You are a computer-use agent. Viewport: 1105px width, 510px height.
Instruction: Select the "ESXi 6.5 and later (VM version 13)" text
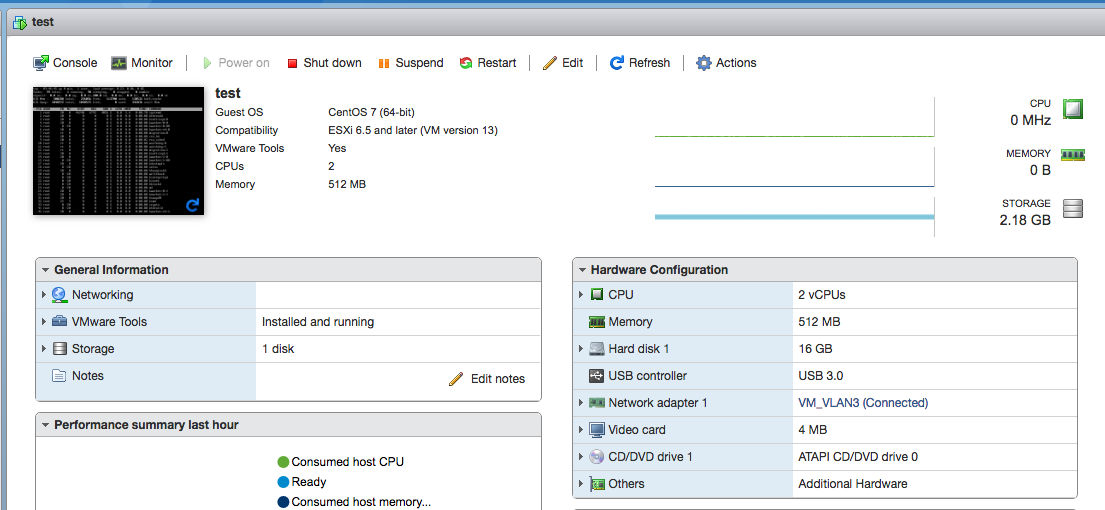(x=413, y=130)
